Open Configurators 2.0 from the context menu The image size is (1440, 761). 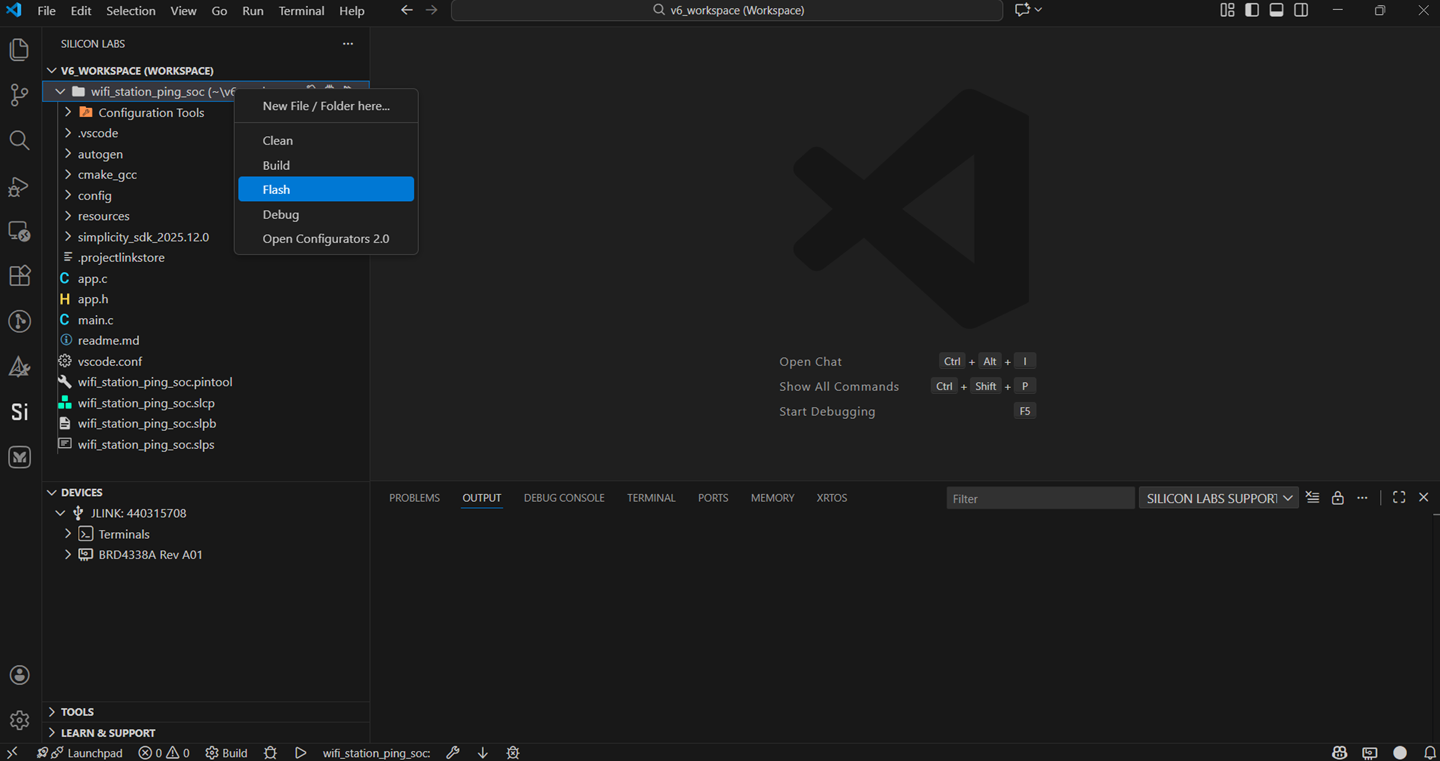(325, 238)
